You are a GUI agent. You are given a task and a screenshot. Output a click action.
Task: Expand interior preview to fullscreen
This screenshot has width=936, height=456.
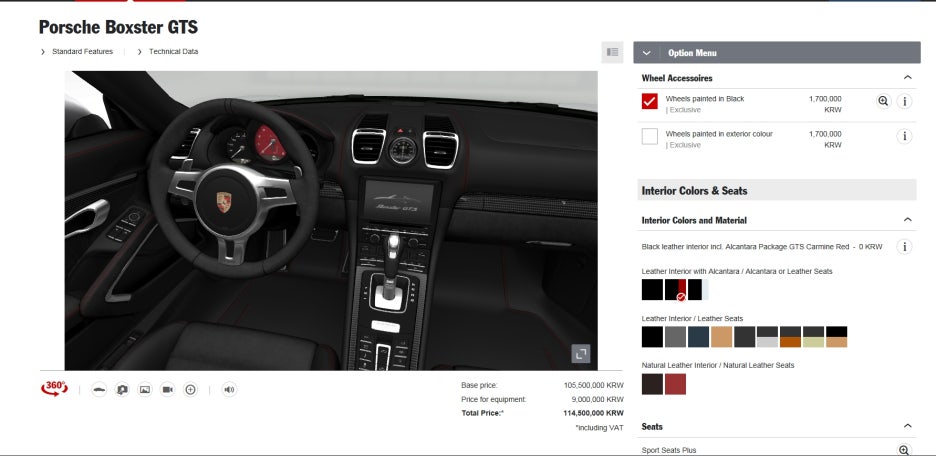click(x=581, y=353)
